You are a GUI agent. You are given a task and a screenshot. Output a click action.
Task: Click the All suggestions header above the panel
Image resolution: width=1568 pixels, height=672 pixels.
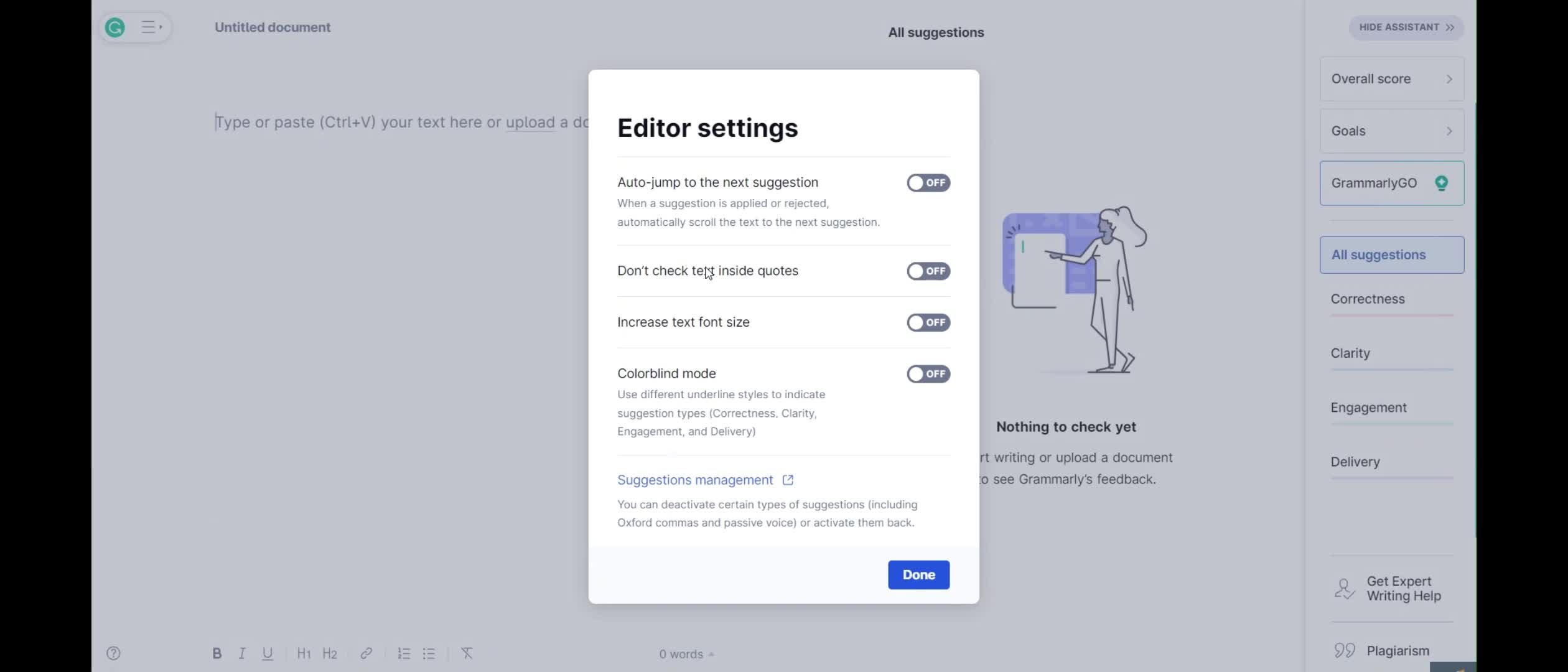pos(936,32)
